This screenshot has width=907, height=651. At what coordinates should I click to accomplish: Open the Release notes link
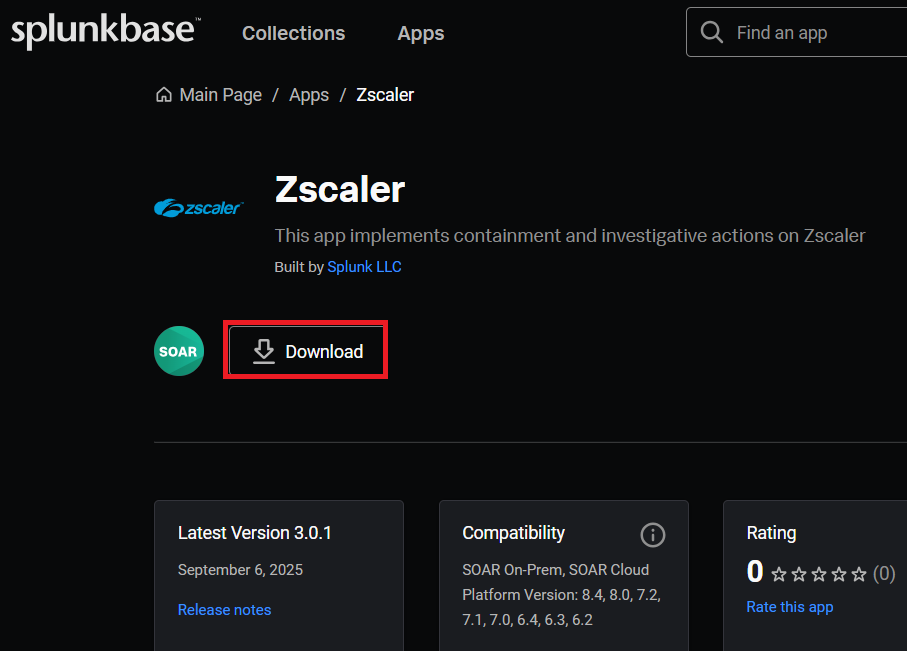click(224, 609)
